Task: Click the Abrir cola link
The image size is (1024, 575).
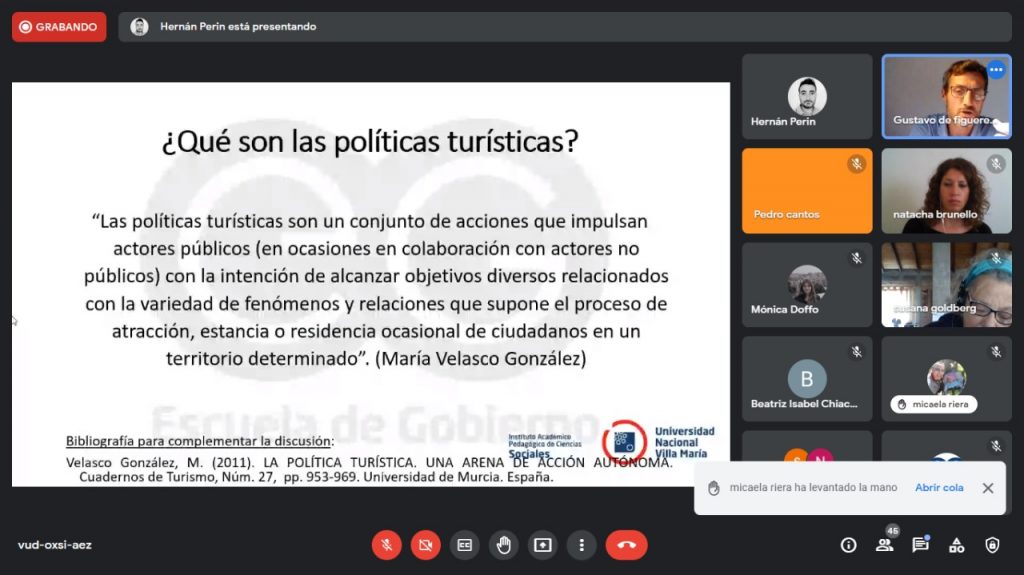Action: pyautogui.click(x=938, y=488)
